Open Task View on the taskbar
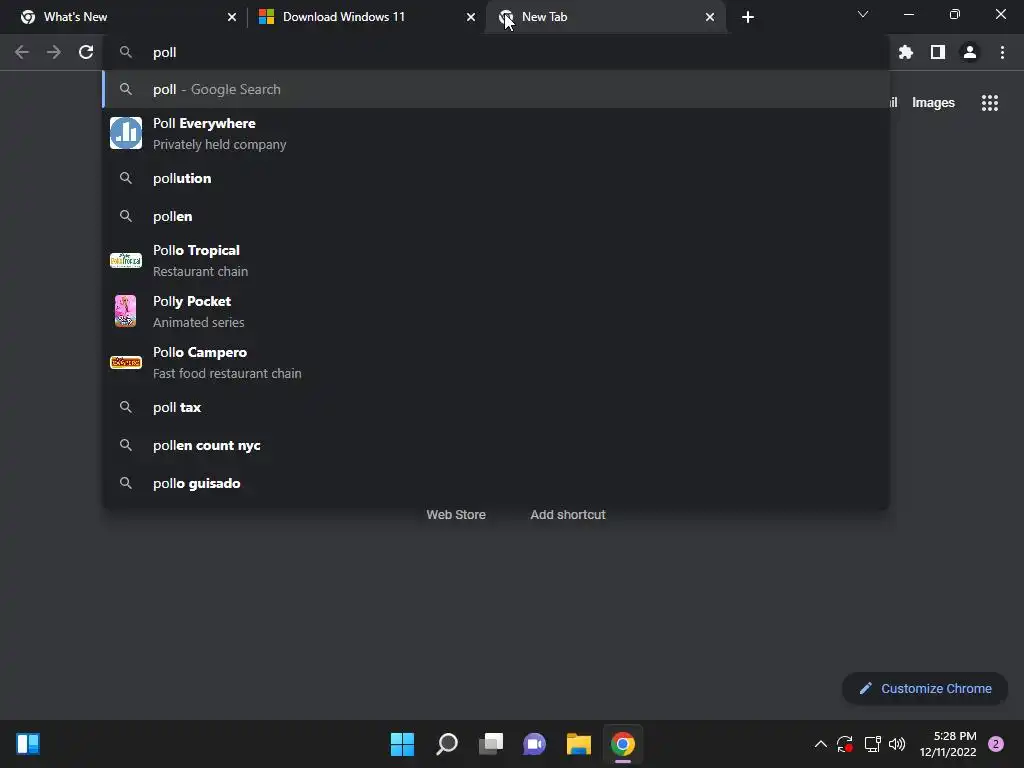Image resolution: width=1024 pixels, height=768 pixels. click(x=491, y=744)
